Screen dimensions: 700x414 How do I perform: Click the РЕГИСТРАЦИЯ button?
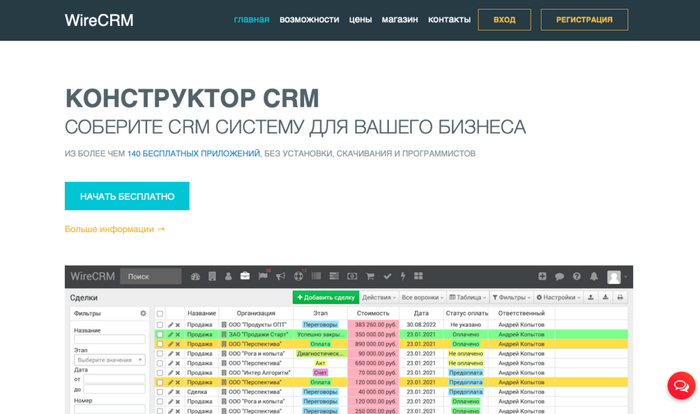[x=584, y=20]
